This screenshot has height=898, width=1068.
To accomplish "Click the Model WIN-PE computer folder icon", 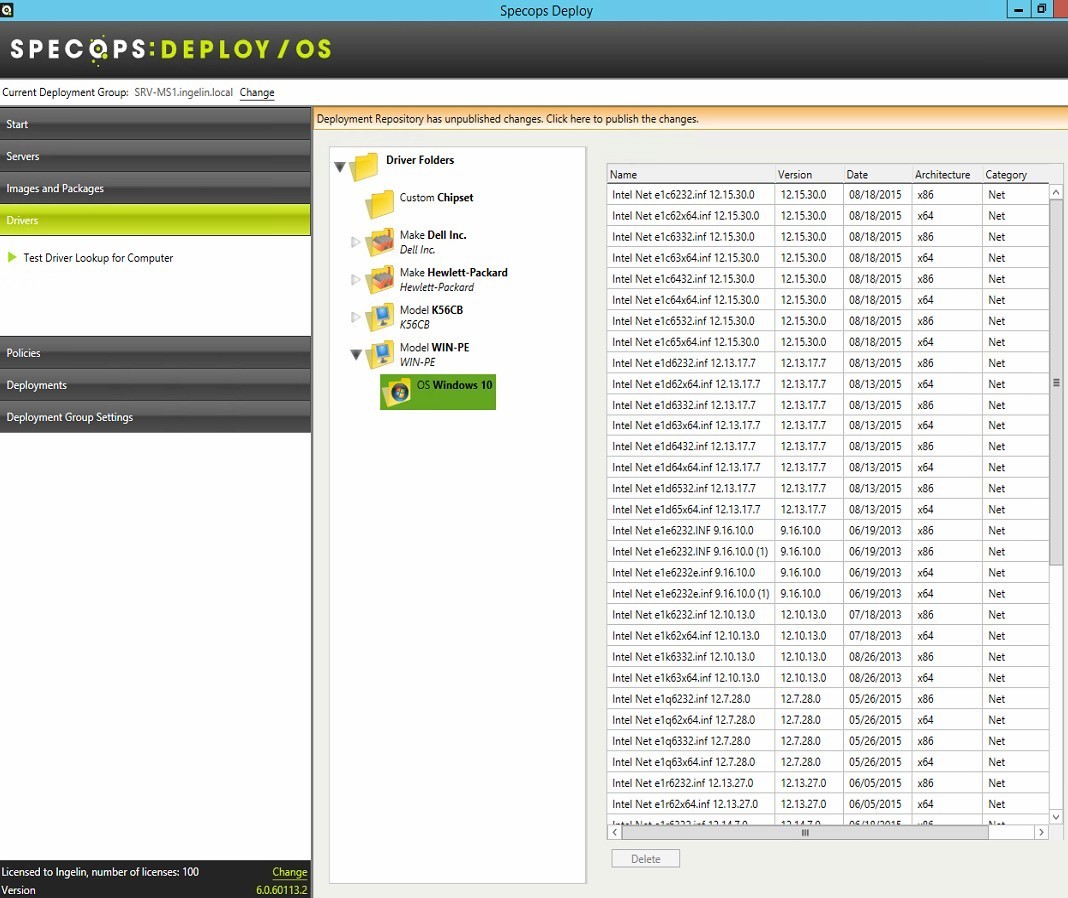I will 379,354.
